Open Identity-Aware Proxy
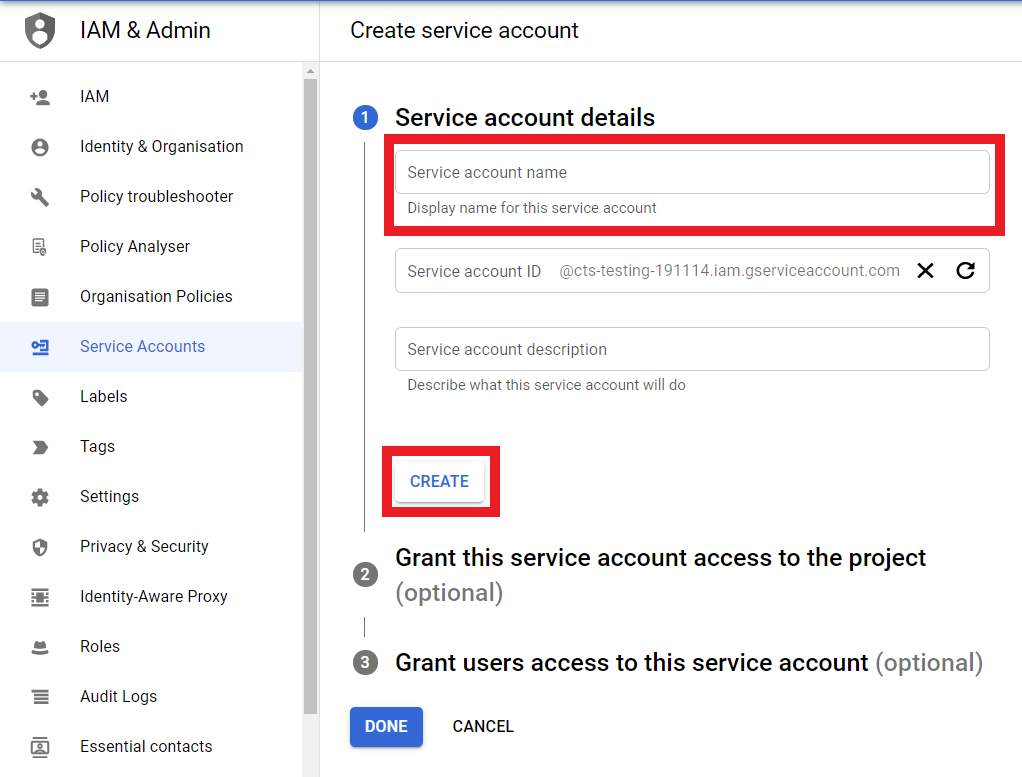This screenshot has width=1022, height=777. click(x=151, y=596)
